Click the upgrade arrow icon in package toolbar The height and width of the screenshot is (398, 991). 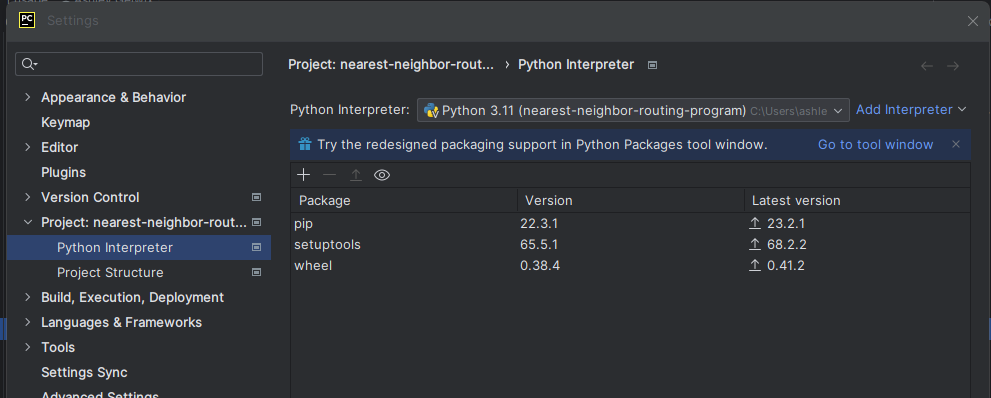(x=356, y=175)
